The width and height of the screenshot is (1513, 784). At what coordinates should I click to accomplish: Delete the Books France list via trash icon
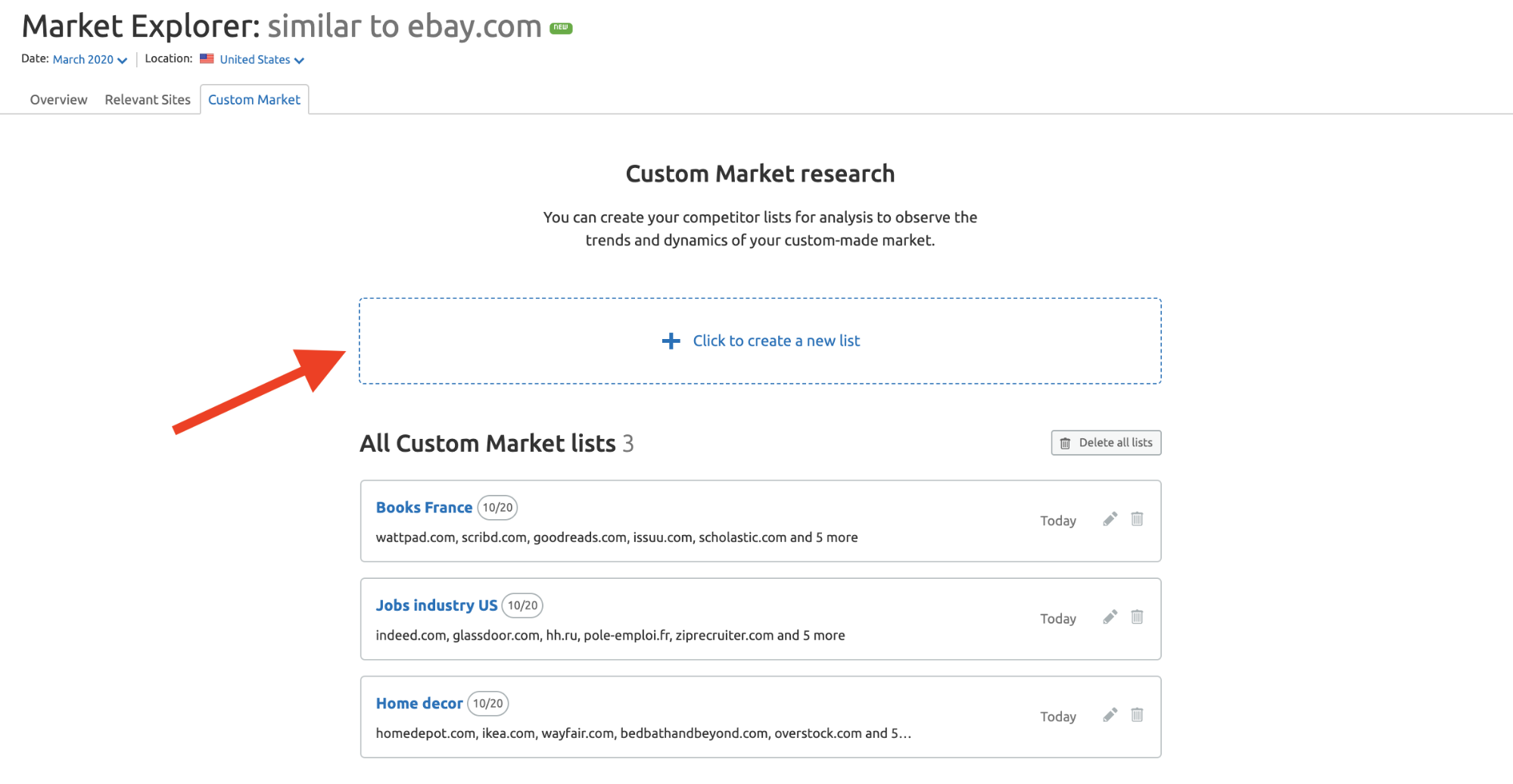[1137, 519]
